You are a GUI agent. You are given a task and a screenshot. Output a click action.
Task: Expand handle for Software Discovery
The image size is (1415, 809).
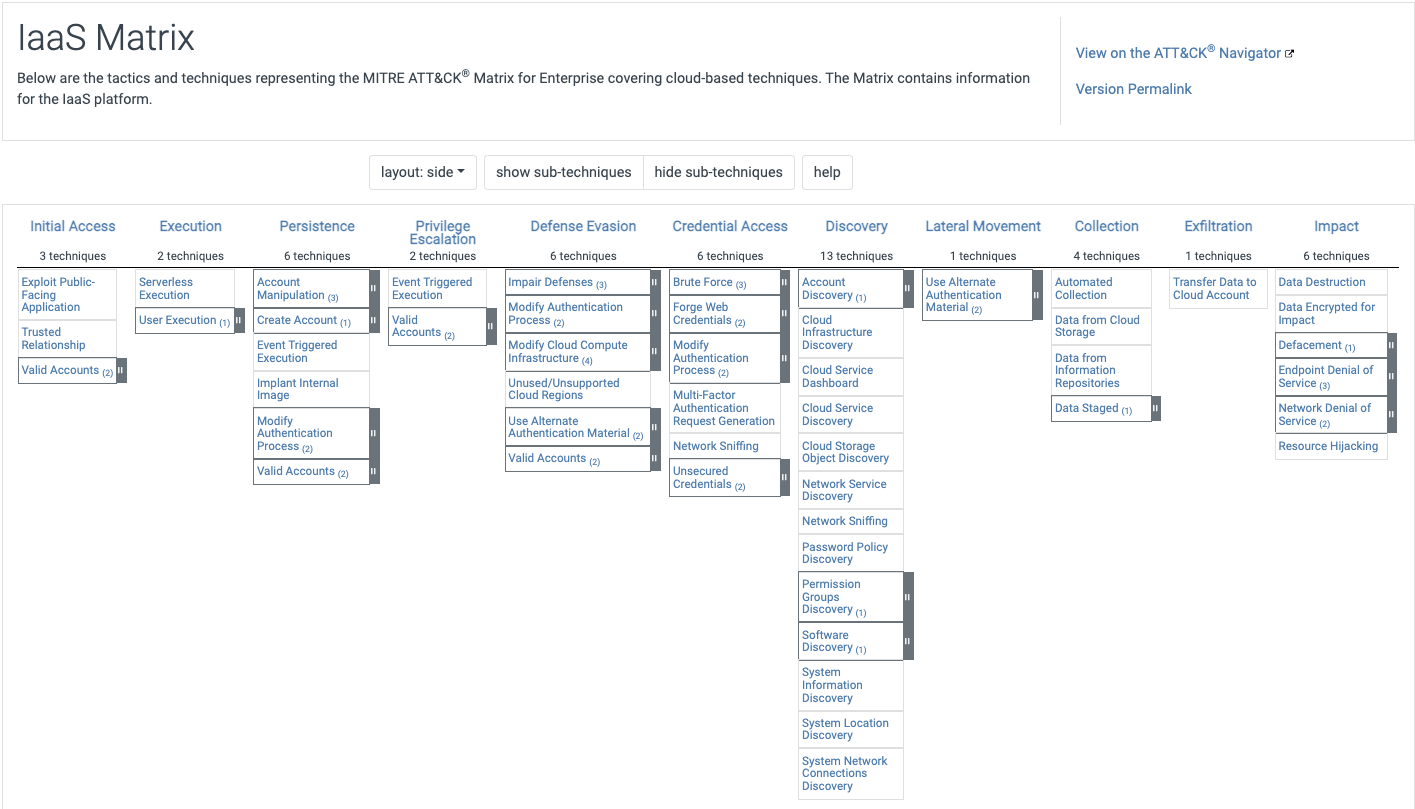coord(908,641)
